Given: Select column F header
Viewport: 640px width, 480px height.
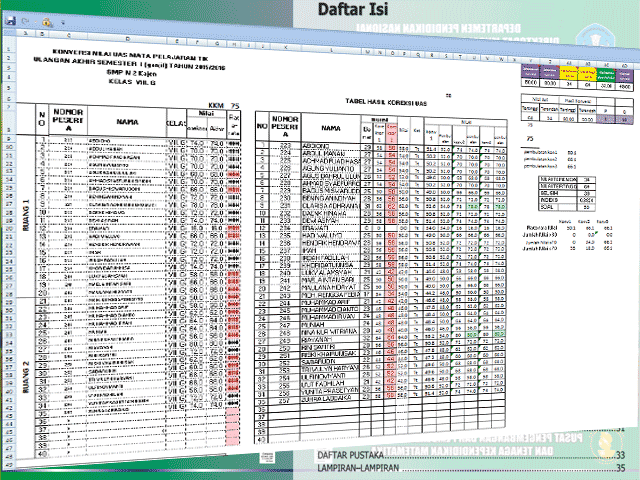Looking at the screenshot, I should tap(198, 42).
